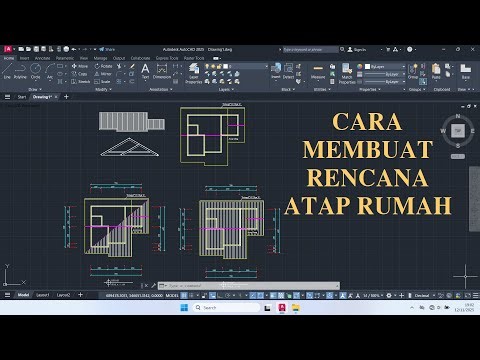
Task: Select the Polyline tool
Action: [20, 71]
